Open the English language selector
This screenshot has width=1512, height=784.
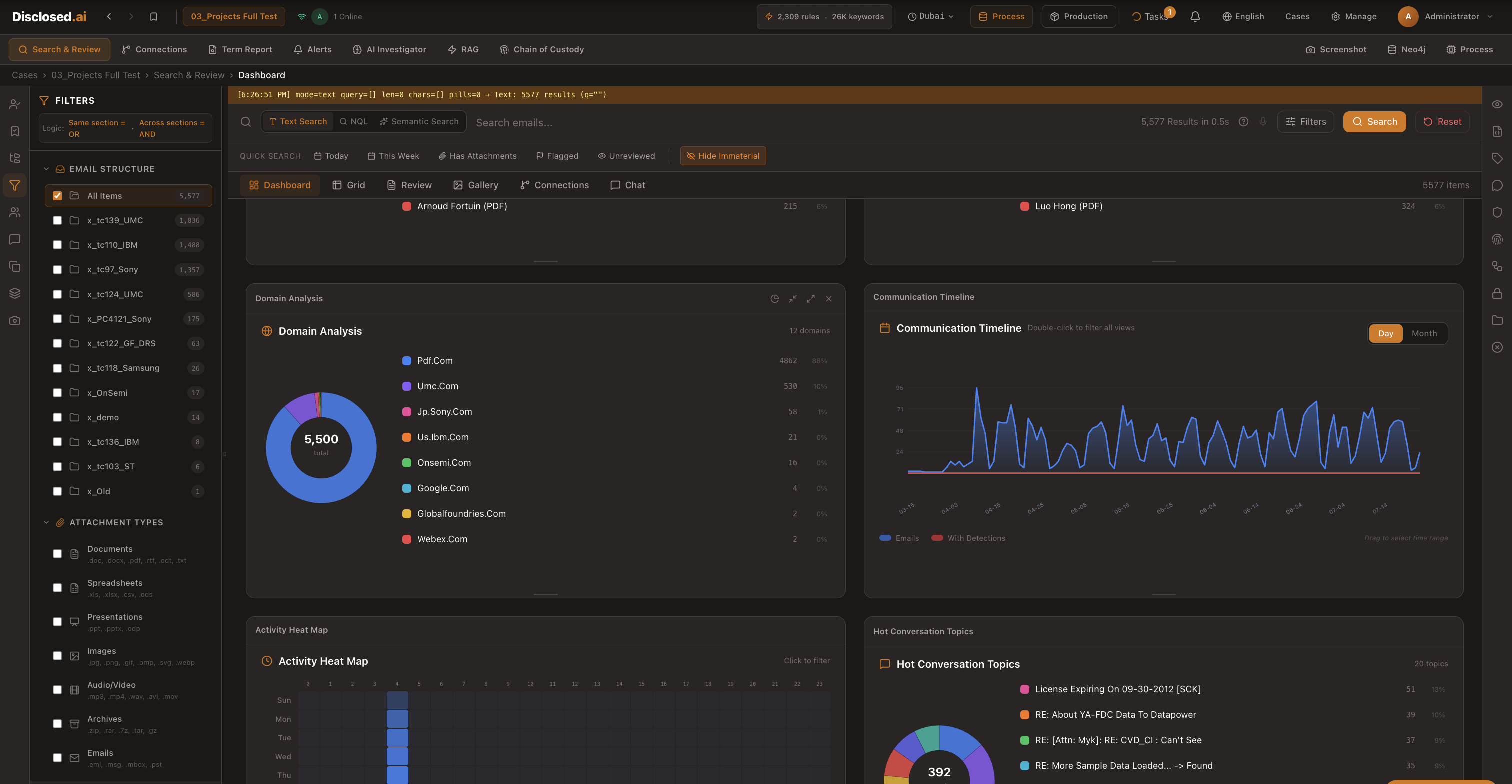tap(1243, 17)
